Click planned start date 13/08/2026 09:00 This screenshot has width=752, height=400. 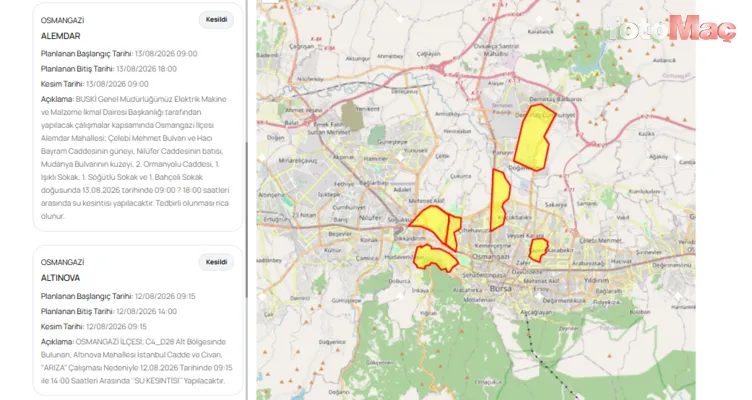point(166,54)
